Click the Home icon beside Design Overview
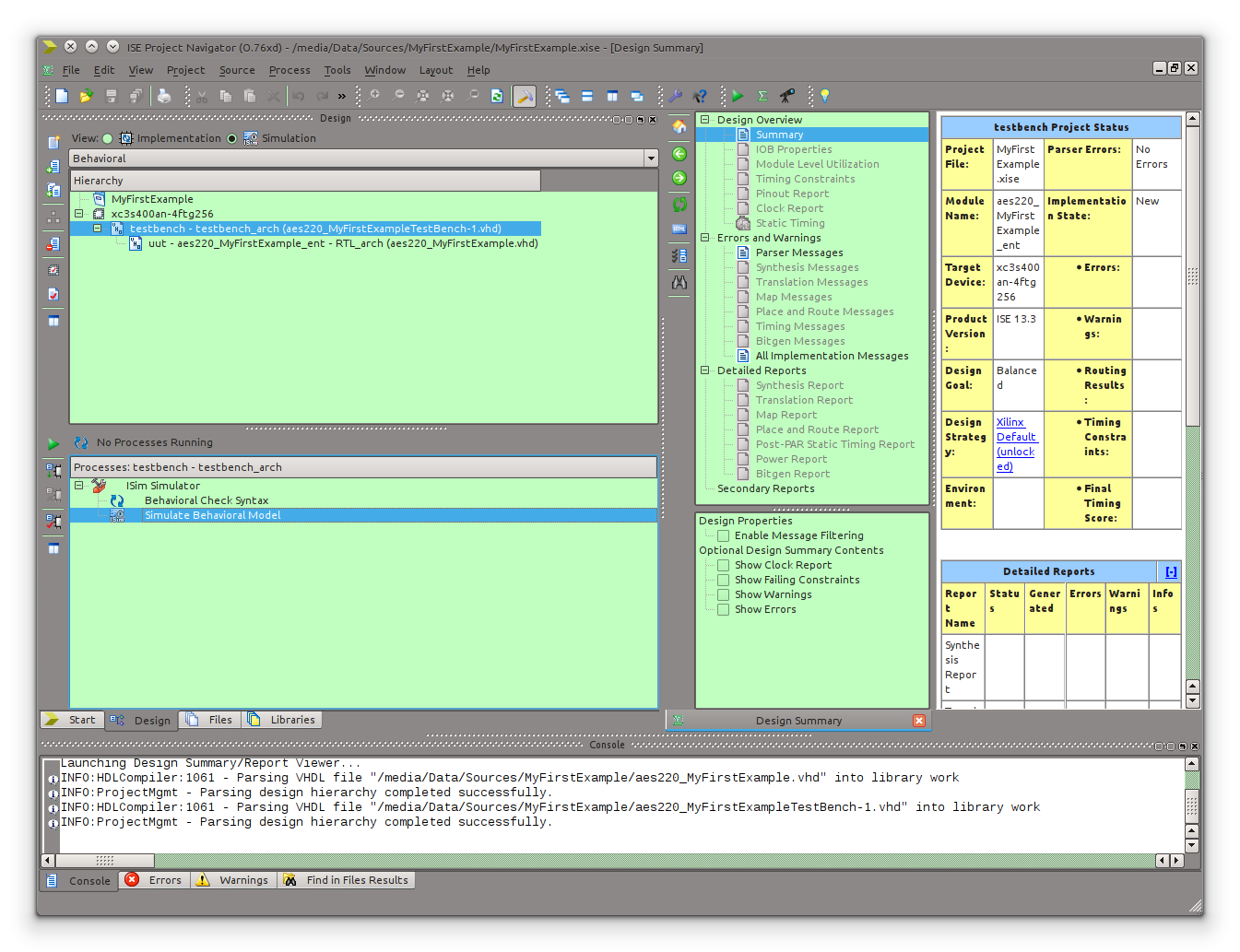Screen dimensions: 1240x952 coord(679,127)
